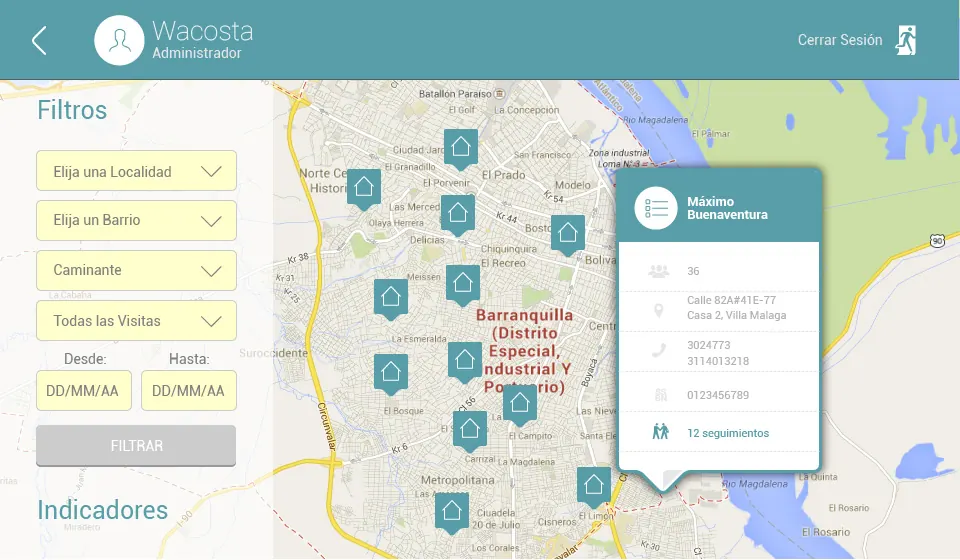Open the Wacosta user avatar icon

[119, 40]
